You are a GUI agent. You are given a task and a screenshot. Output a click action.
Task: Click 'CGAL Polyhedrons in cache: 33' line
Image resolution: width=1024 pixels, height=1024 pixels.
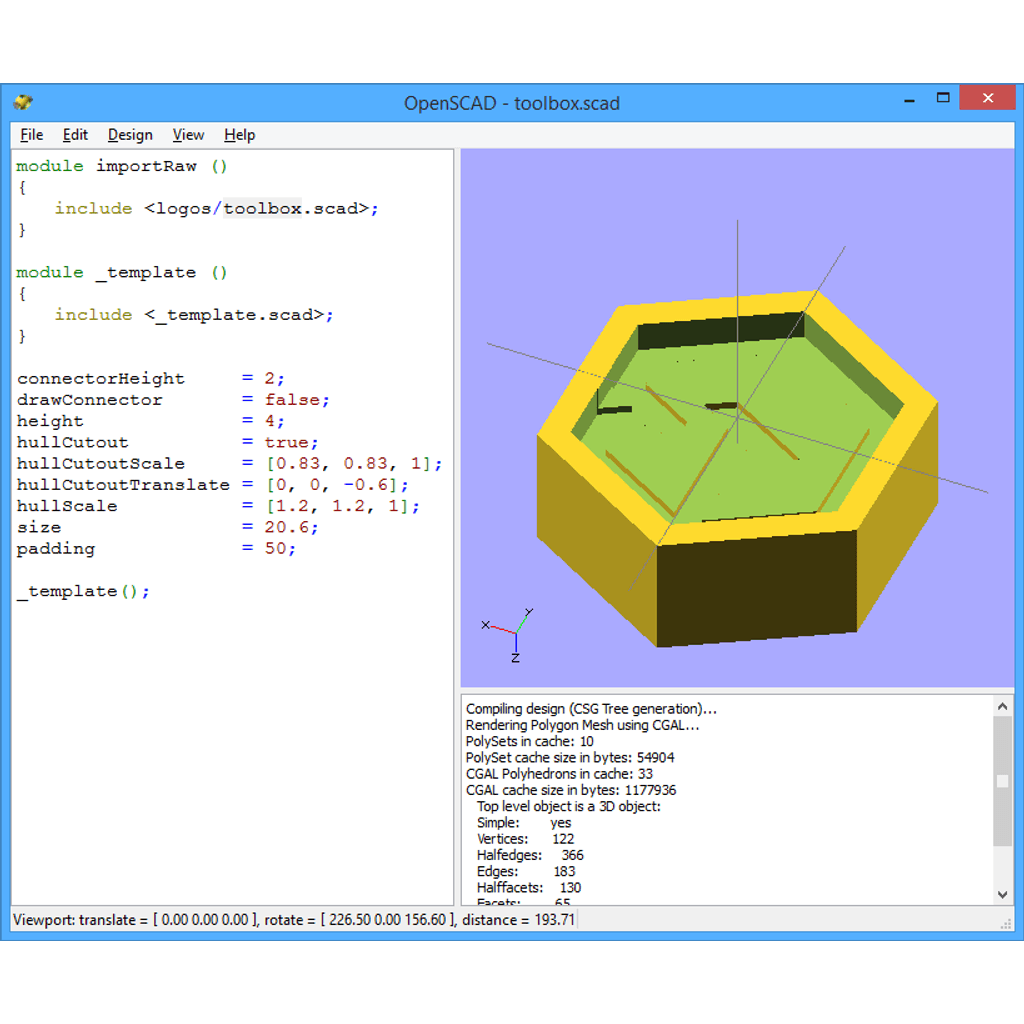pyautogui.click(x=559, y=774)
